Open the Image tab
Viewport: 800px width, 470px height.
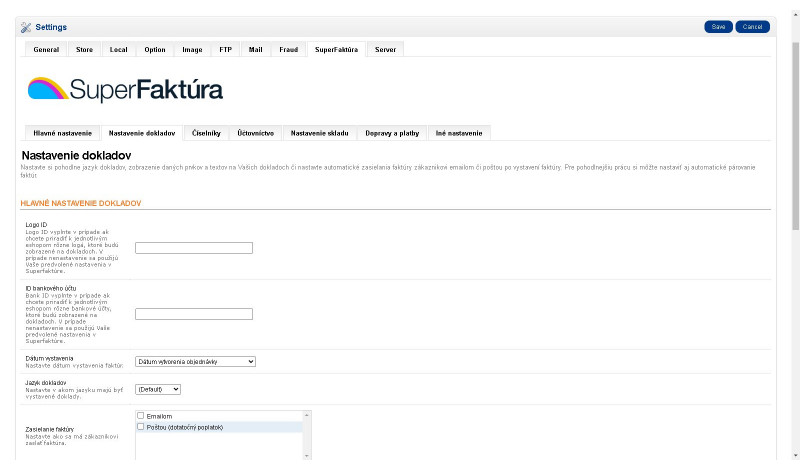pyautogui.click(x=192, y=50)
